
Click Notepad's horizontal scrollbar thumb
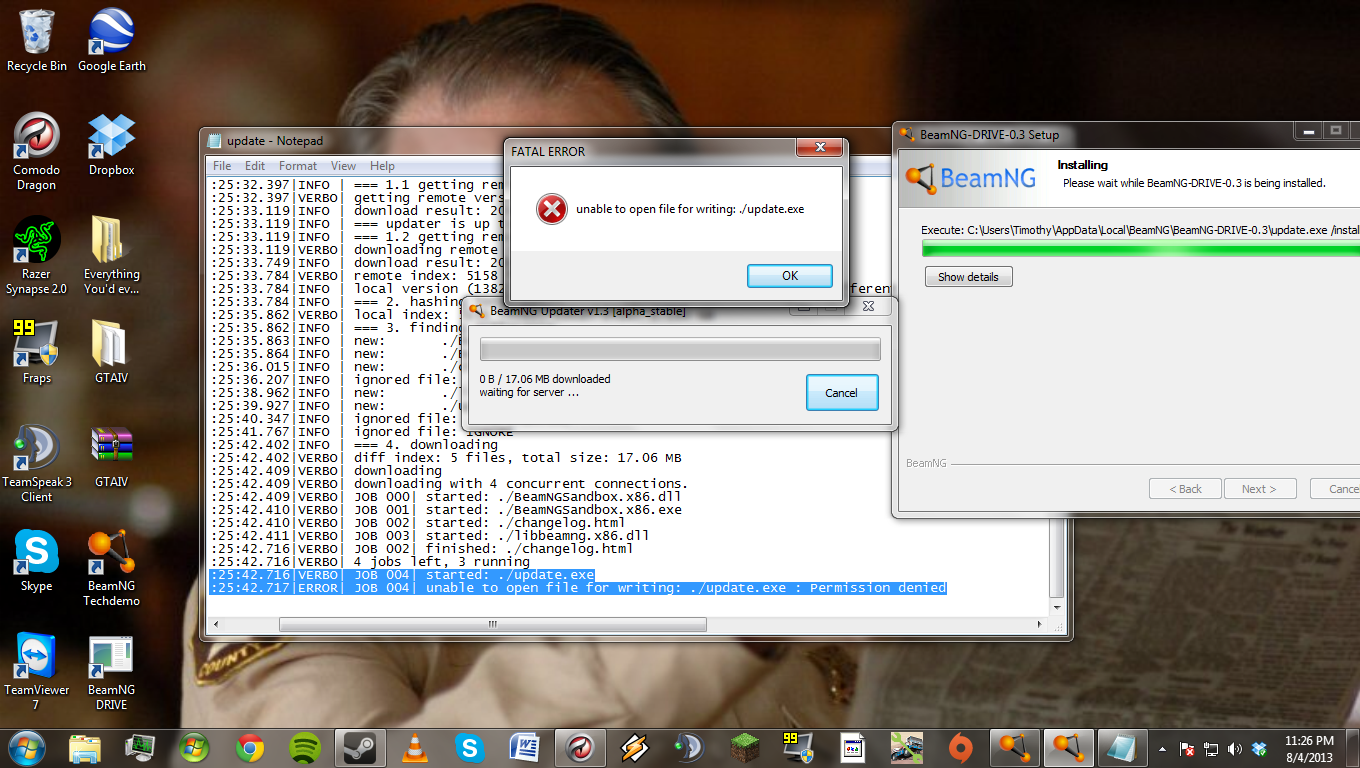click(491, 624)
